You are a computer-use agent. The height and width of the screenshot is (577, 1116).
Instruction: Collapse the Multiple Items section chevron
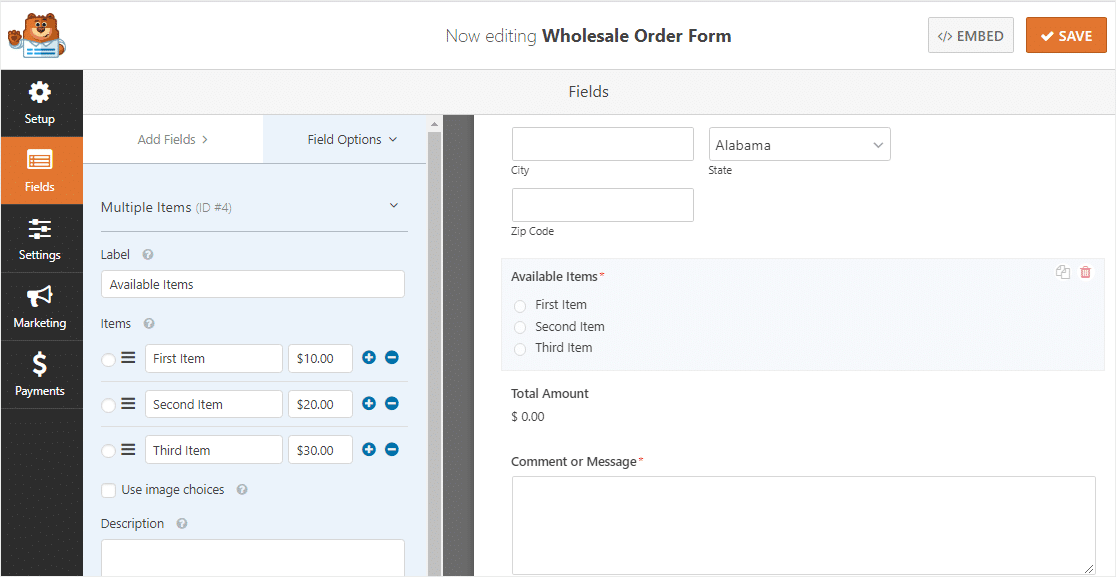[x=394, y=206]
